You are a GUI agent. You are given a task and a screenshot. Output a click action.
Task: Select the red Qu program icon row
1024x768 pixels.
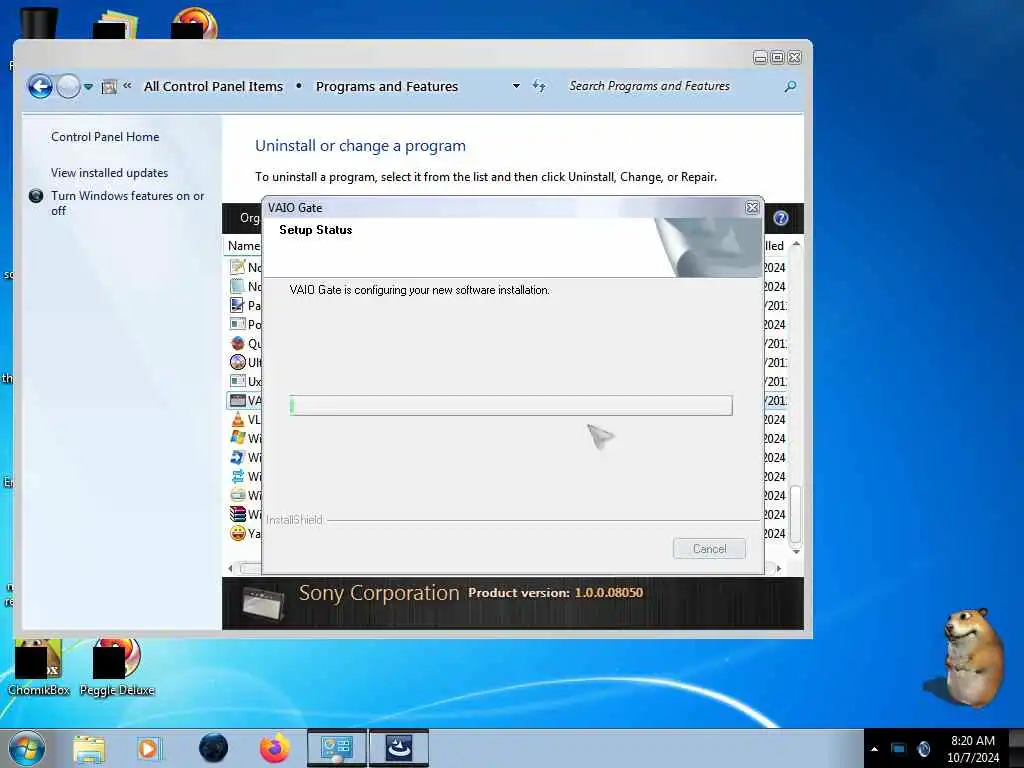[238, 343]
